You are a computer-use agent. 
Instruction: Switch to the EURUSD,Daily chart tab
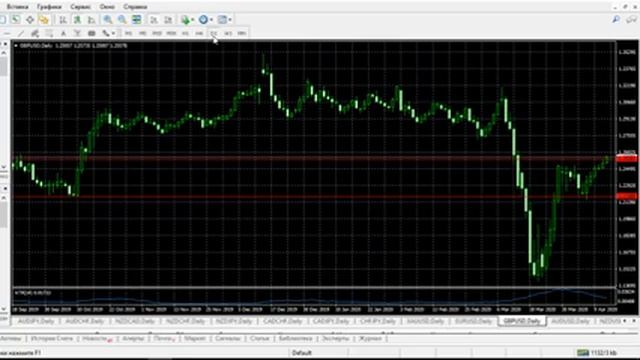(x=473, y=321)
